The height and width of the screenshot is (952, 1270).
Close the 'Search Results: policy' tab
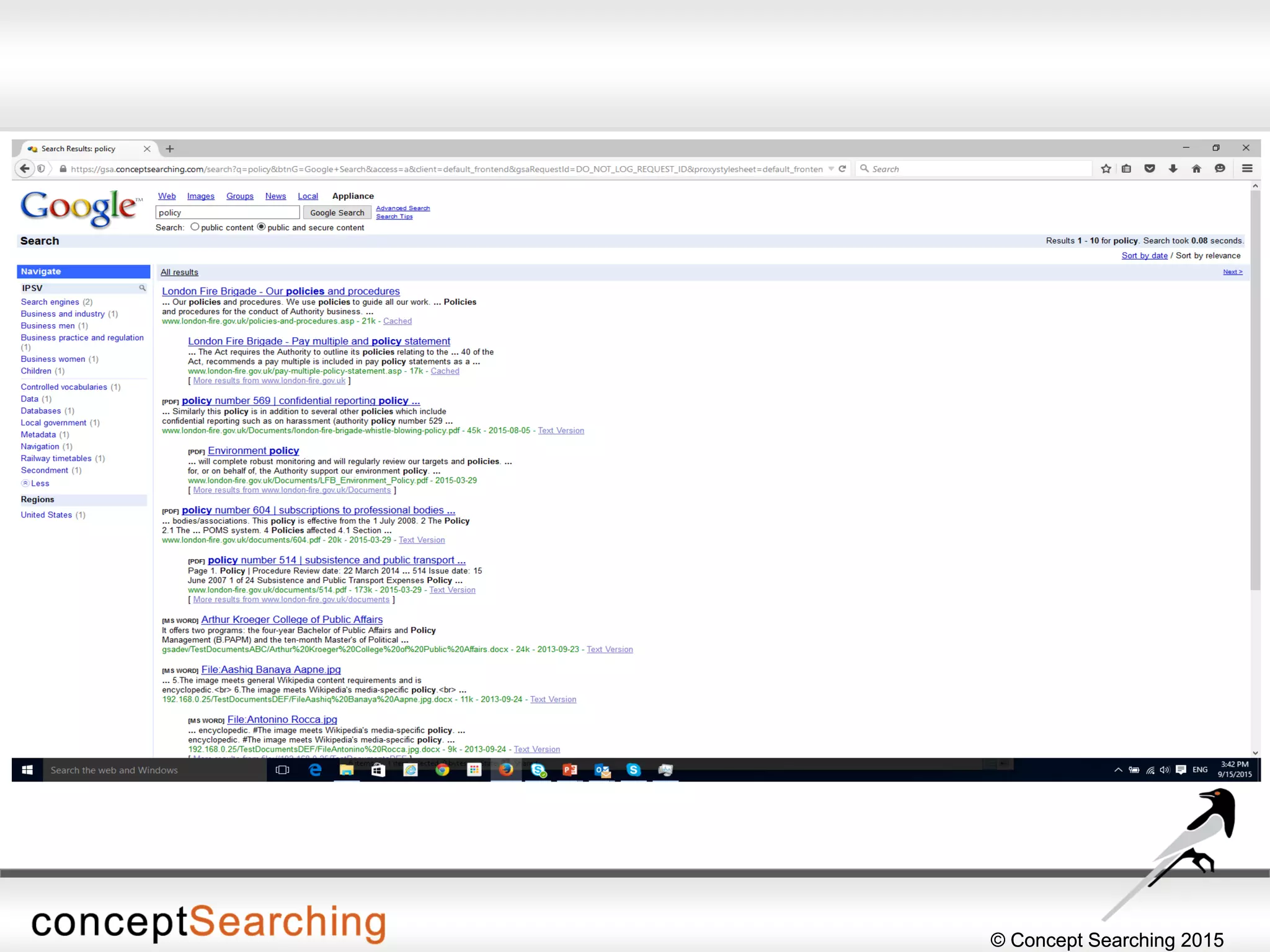pos(147,149)
